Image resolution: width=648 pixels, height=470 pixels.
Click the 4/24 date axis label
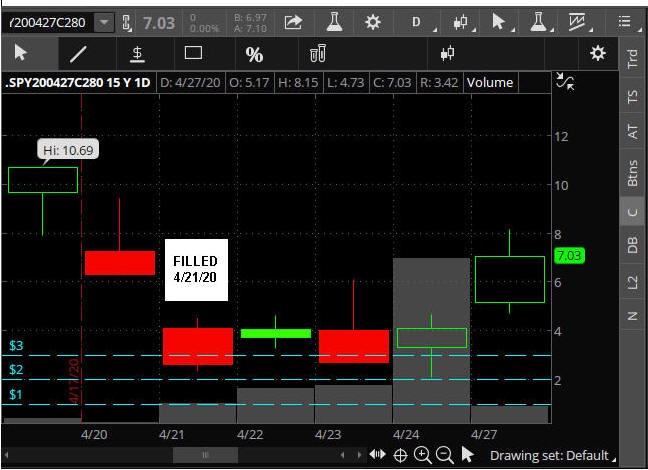coord(406,434)
